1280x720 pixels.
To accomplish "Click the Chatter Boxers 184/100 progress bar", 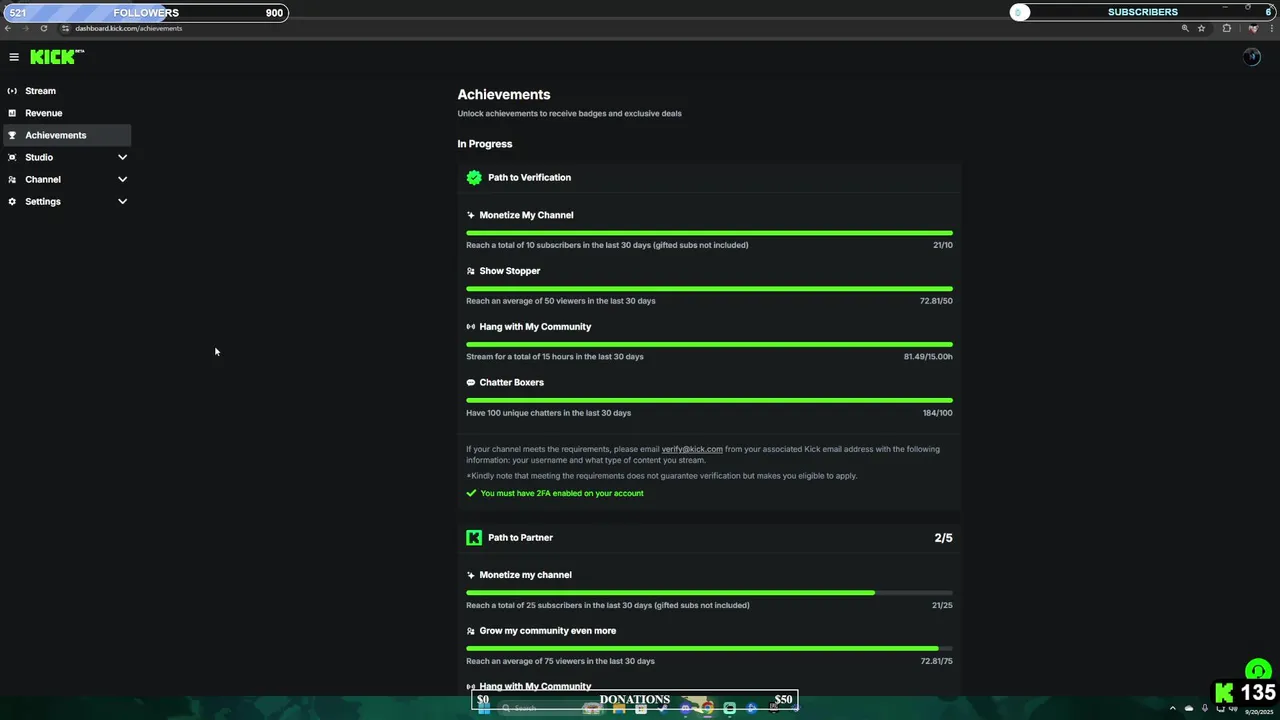I will 709,400.
